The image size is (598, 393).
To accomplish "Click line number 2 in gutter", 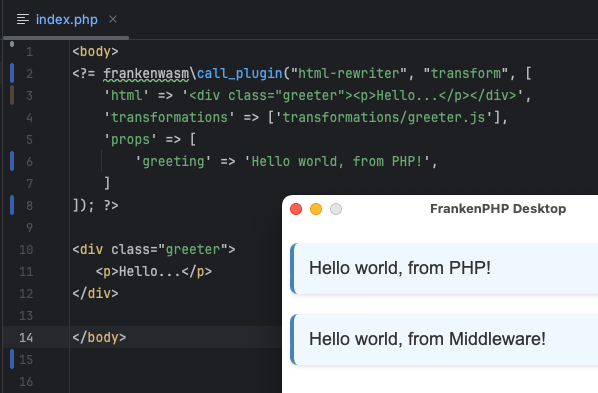I will coord(29,73).
